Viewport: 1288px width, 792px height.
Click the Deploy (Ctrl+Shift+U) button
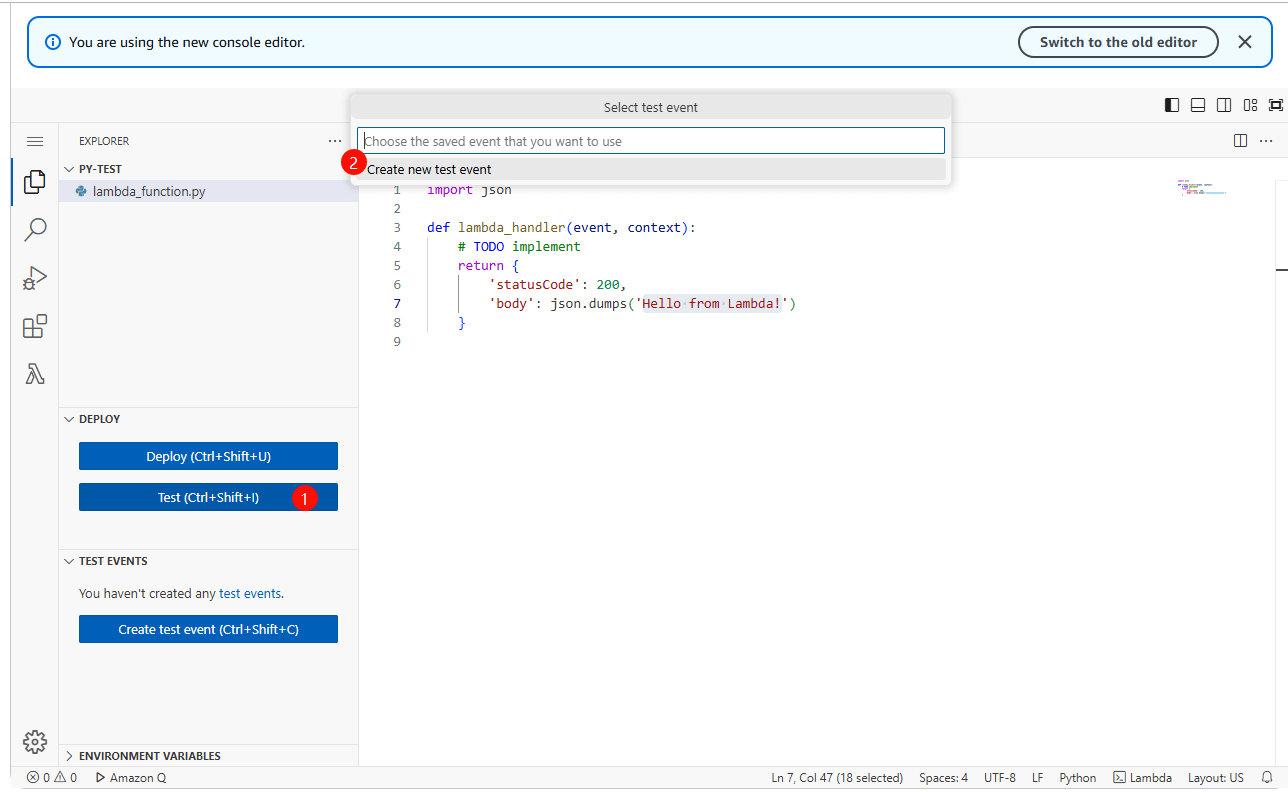tap(208, 456)
